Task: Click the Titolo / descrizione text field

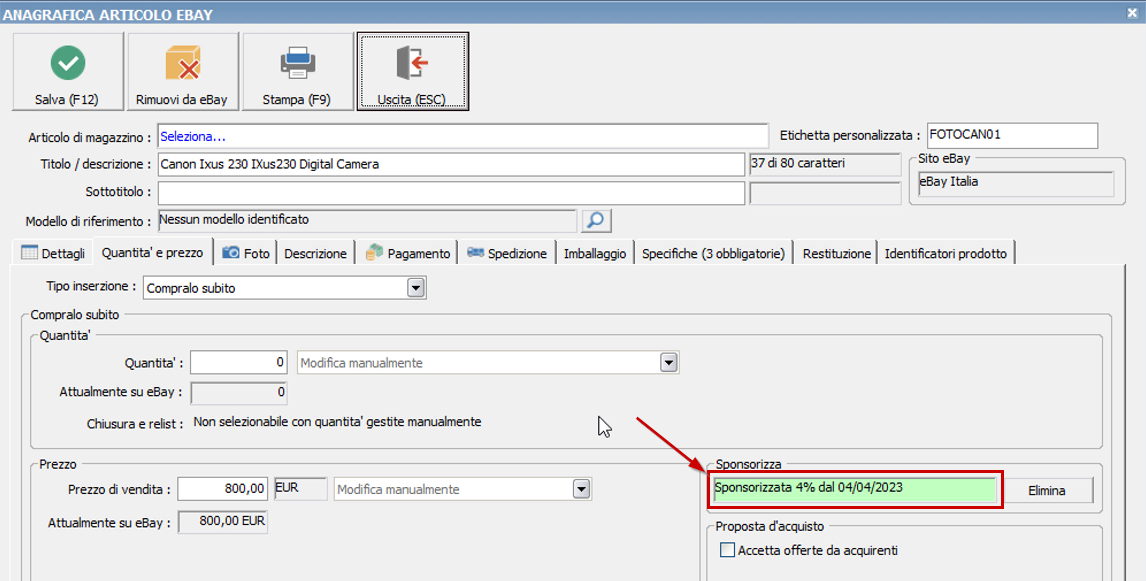Action: click(x=450, y=164)
